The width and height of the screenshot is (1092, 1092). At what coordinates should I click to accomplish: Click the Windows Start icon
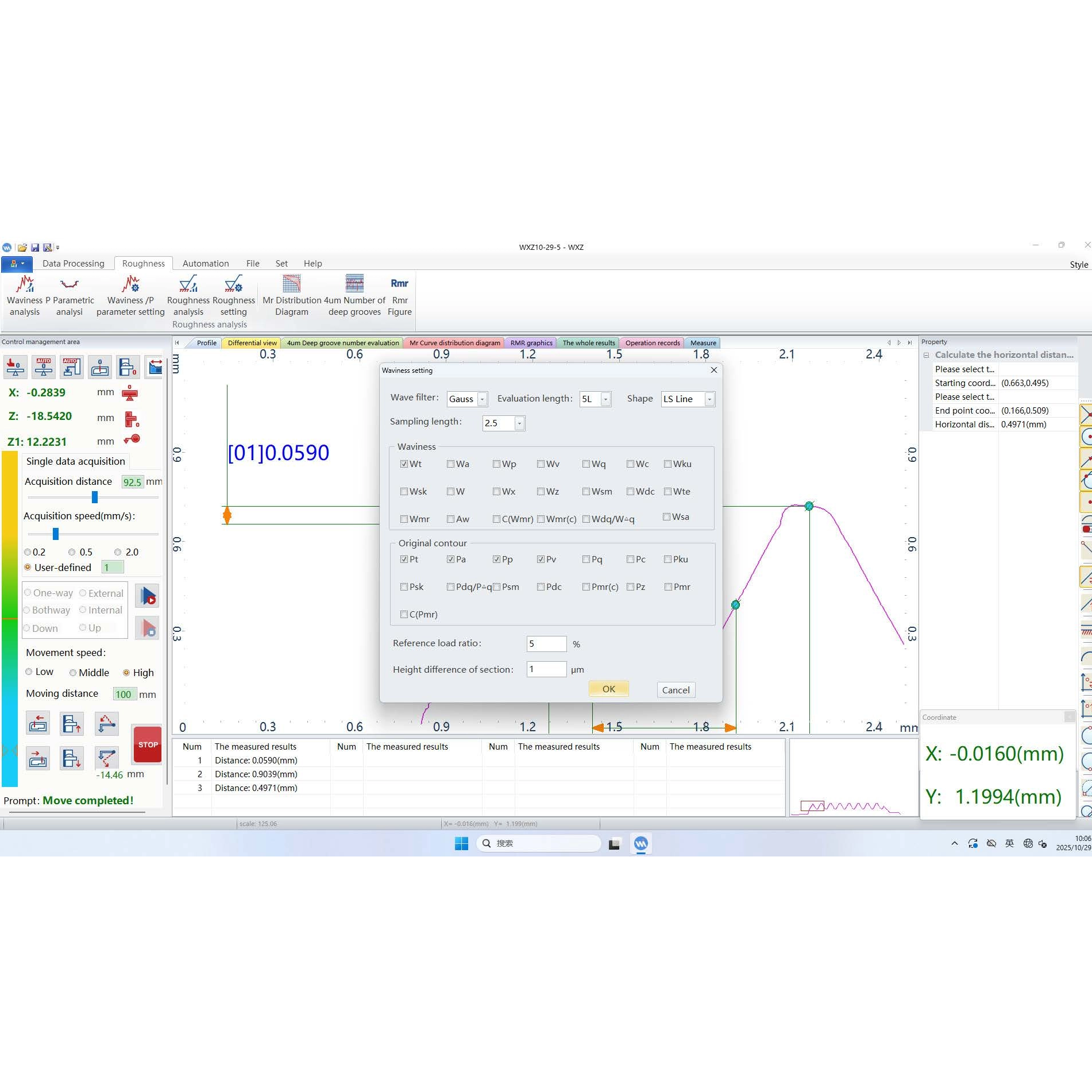click(x=461, y=843)
